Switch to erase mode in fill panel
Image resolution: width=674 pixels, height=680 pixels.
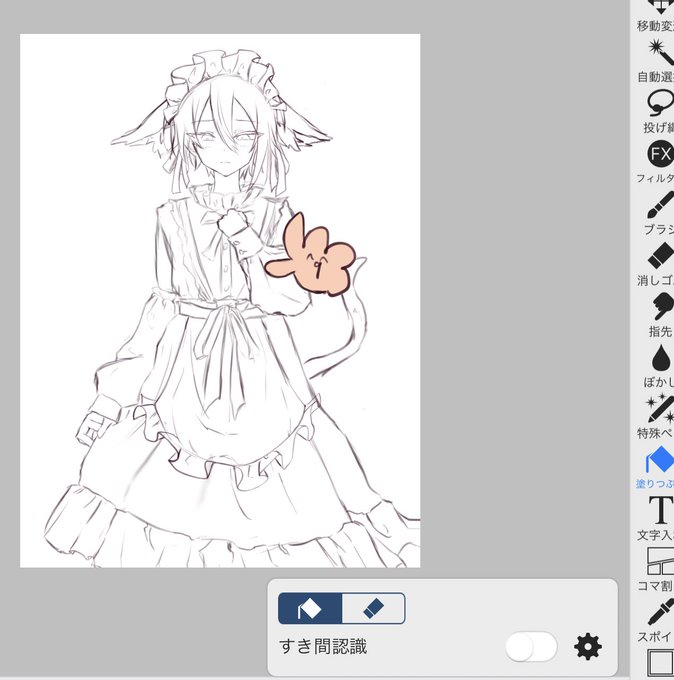click(373, 609)
